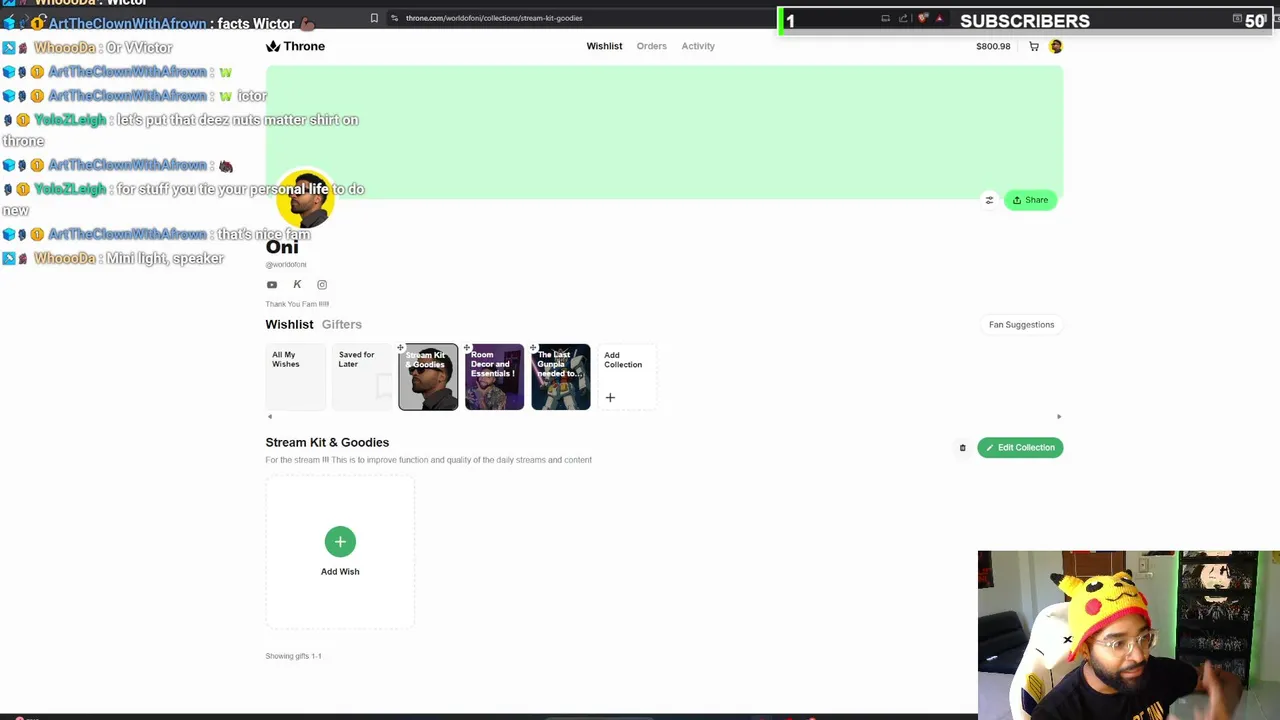1280x720 pixels.
Task: Open the Instagram social link icon
Action: pyautogui.click(x=322, y=285)
